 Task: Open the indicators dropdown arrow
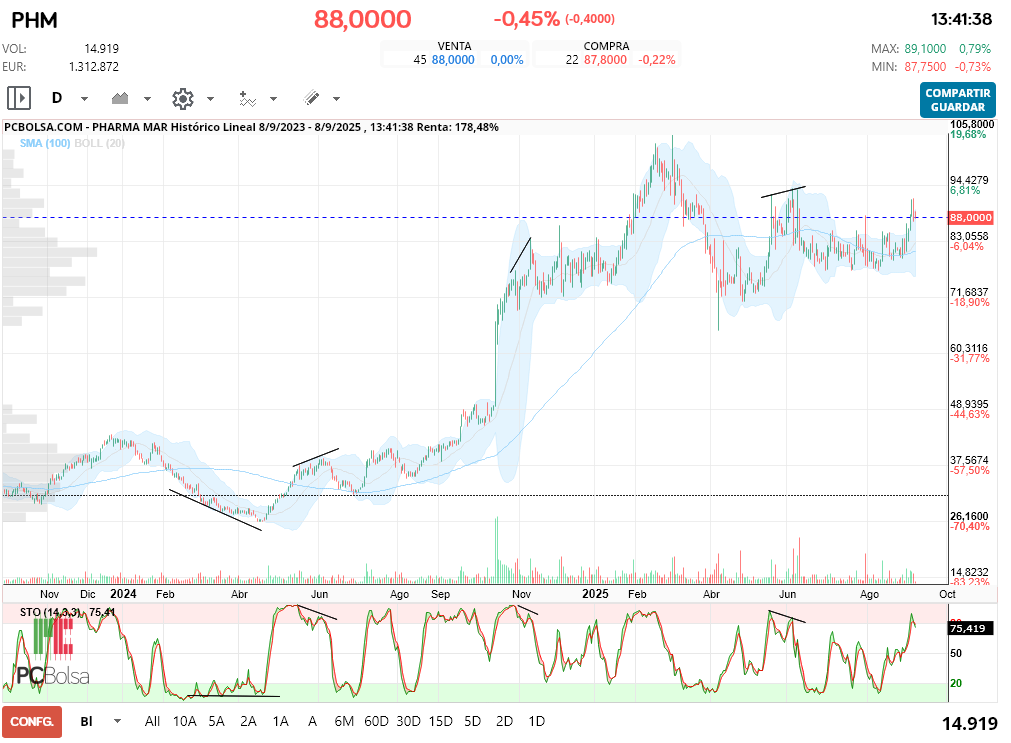point(273,99)
